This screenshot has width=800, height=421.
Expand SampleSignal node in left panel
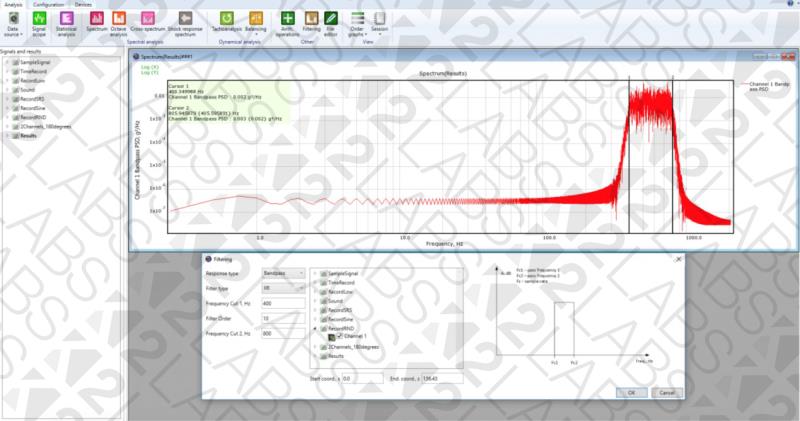(7, 62)
